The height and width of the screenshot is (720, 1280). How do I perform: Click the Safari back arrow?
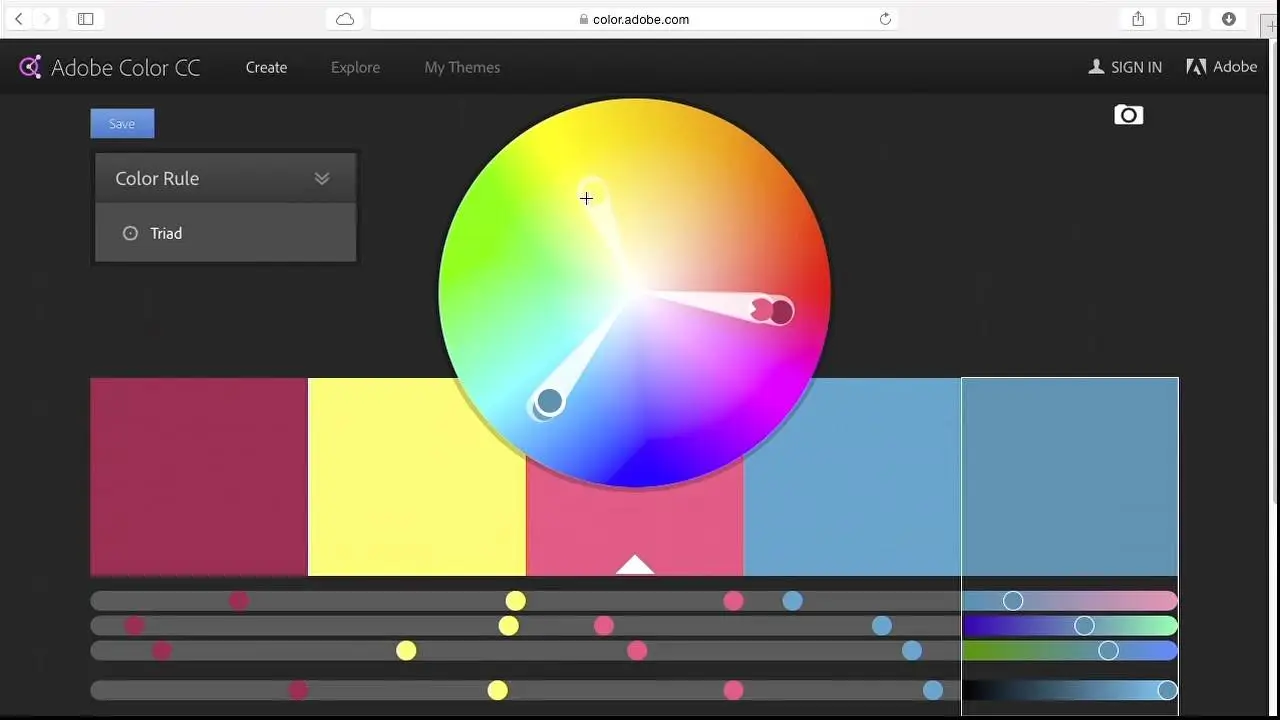click(x=19, y=19)
